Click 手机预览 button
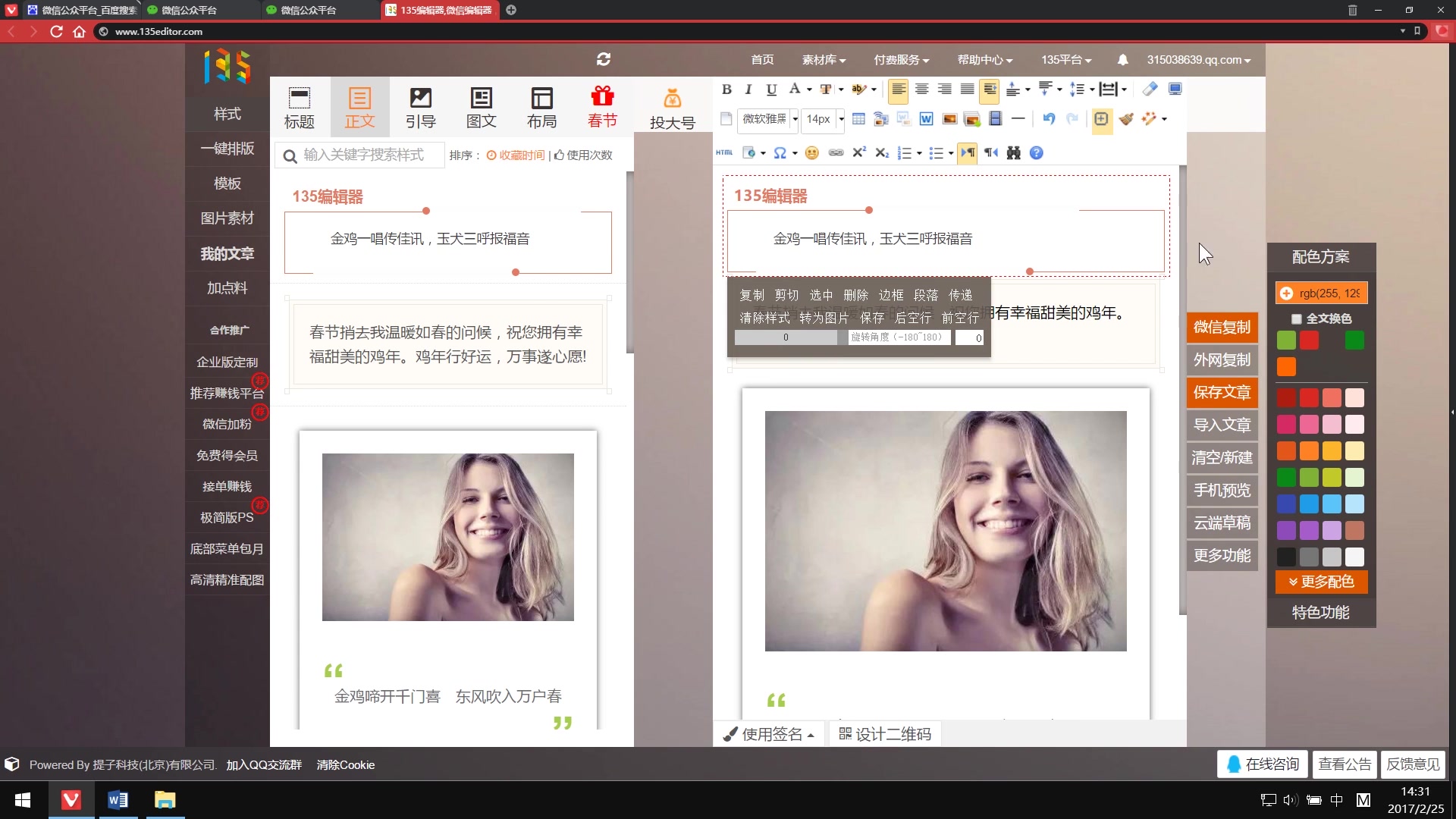Viewport: 1456px width, 819px height. point(1222,491)
